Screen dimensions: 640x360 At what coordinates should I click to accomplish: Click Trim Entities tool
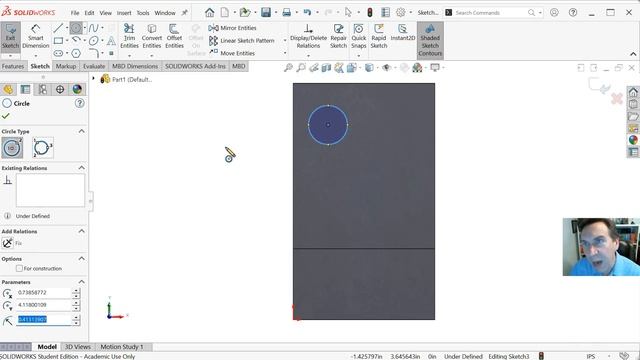(129, 36)
